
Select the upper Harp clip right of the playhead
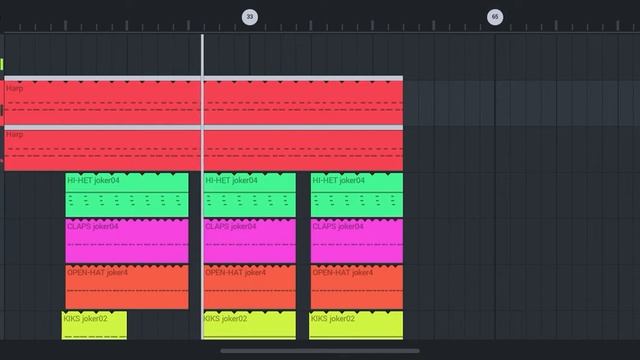303,102
